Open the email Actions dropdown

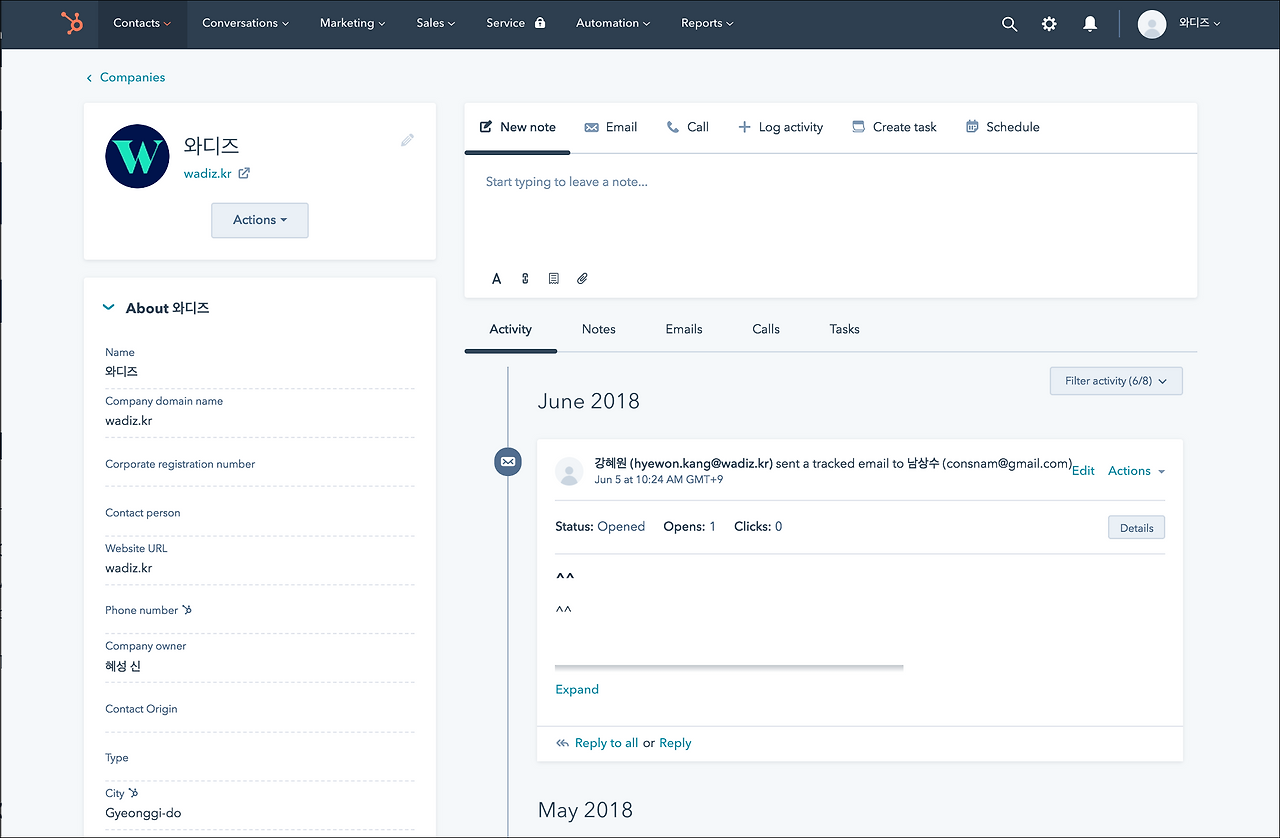(x=1137, y=471)
